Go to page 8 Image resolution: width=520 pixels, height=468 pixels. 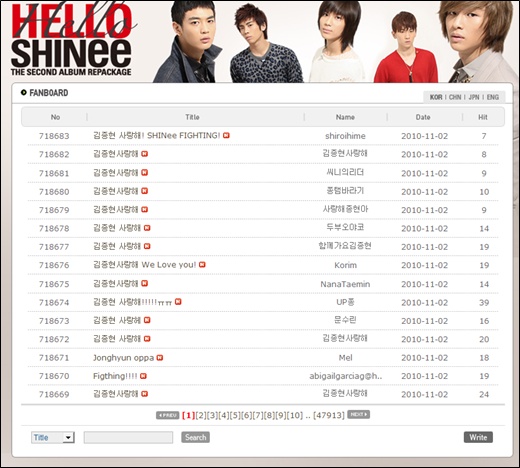269,415
